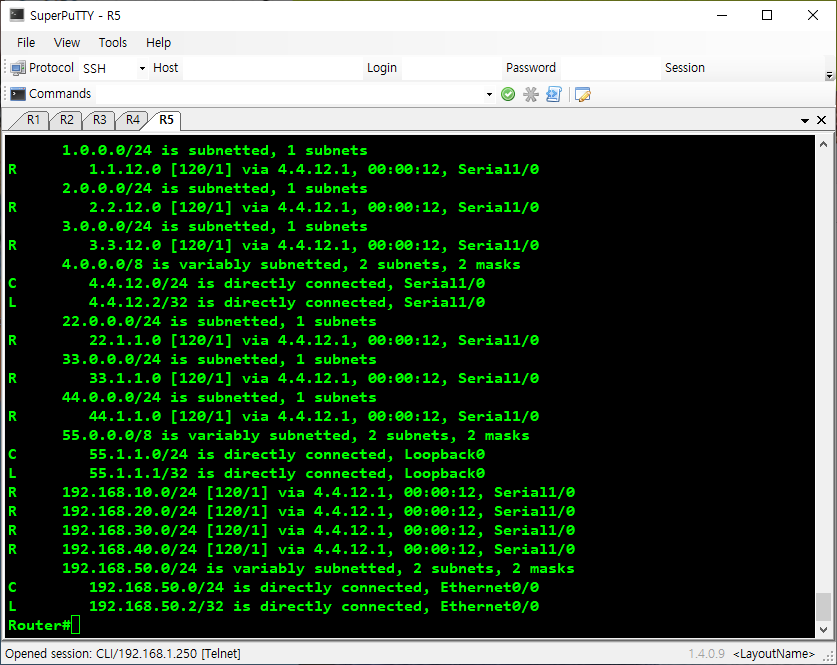Click the LayoutName status bar entry

point(774,654)
